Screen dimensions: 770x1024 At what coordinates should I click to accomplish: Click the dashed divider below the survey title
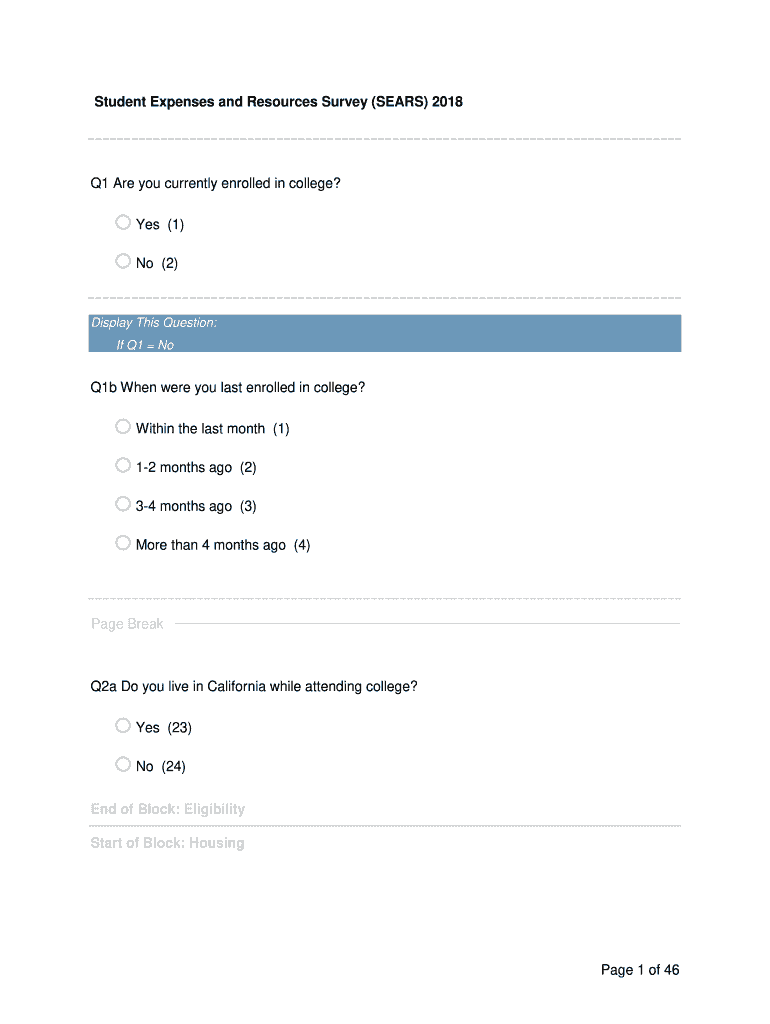coord(385,139)
